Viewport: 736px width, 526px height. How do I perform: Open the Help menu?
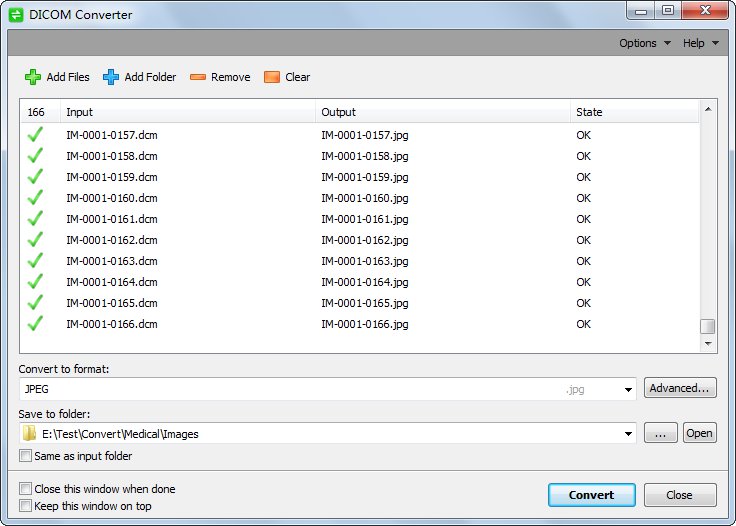pos(700,43)
